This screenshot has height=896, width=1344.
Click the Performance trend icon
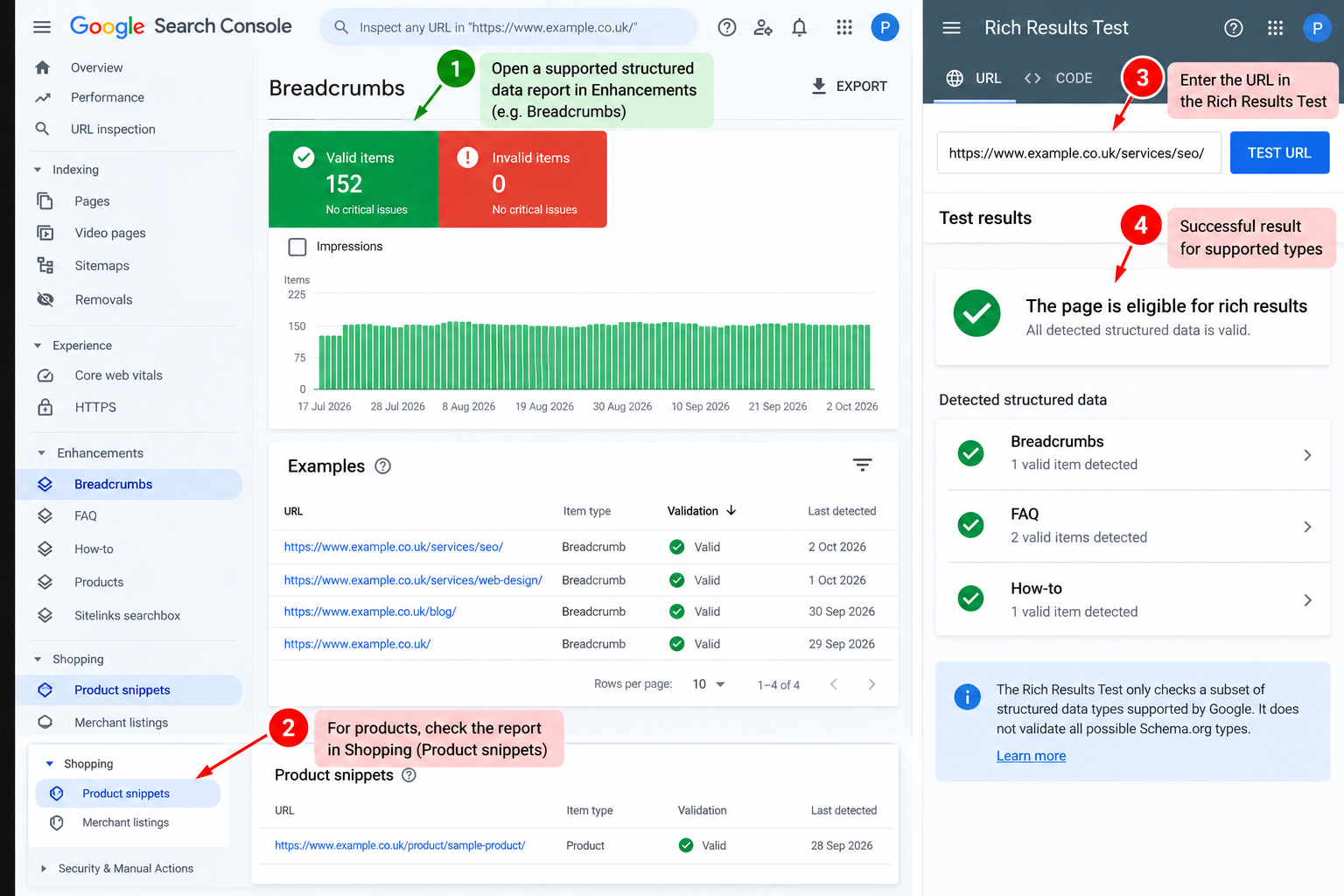(x=42, y=97)
